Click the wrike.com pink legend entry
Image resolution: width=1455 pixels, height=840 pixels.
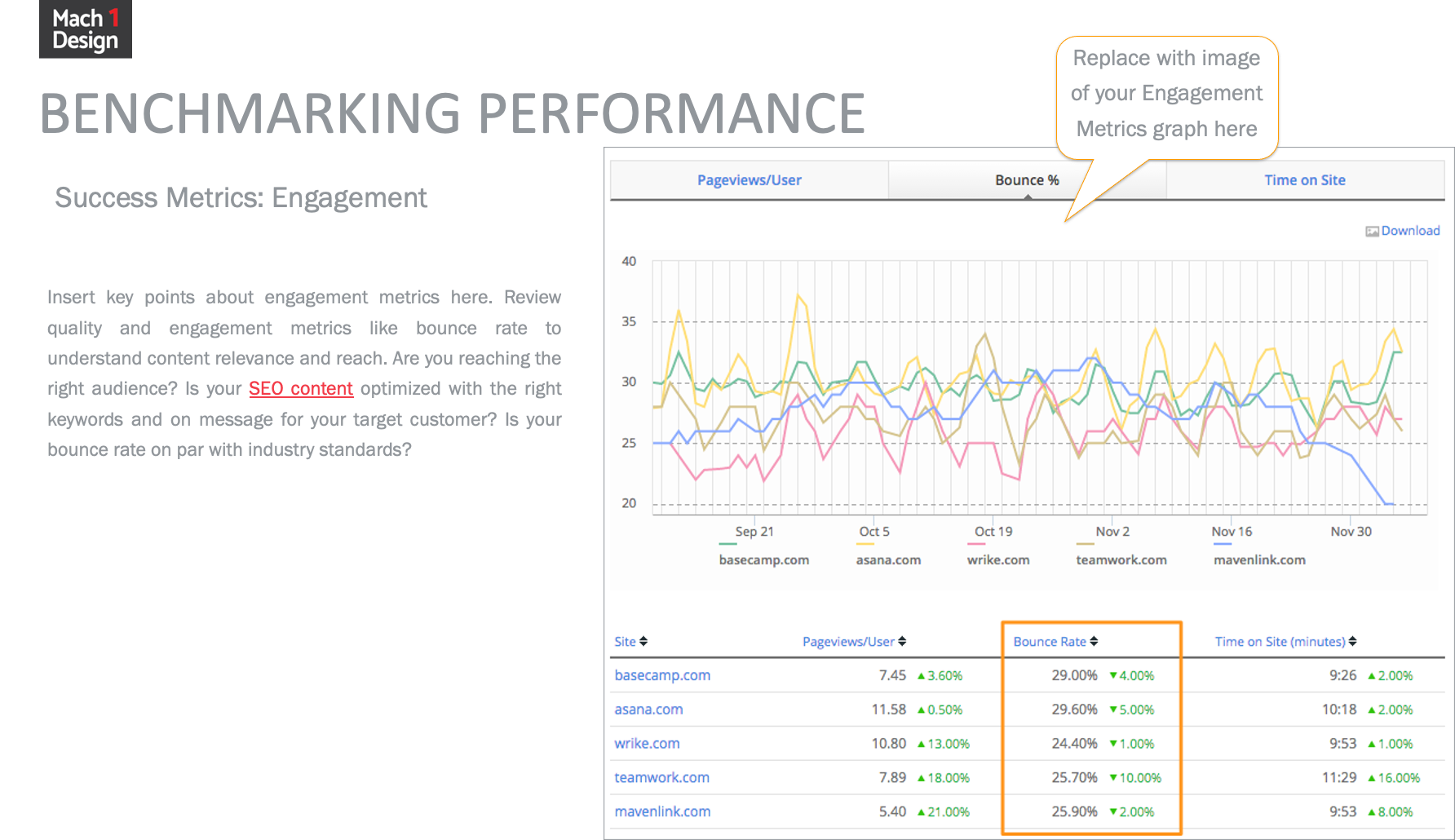(997, 559)
